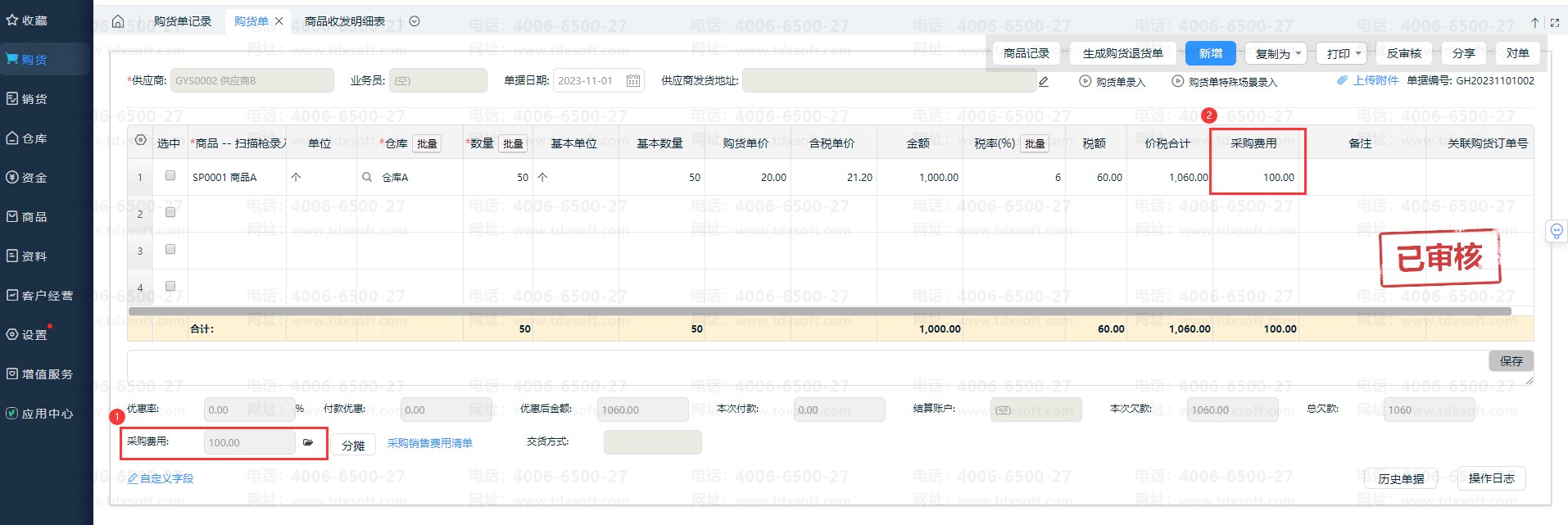Click the home icon in the tab bar
1568x525 pixels.
(x=118, y=21)
